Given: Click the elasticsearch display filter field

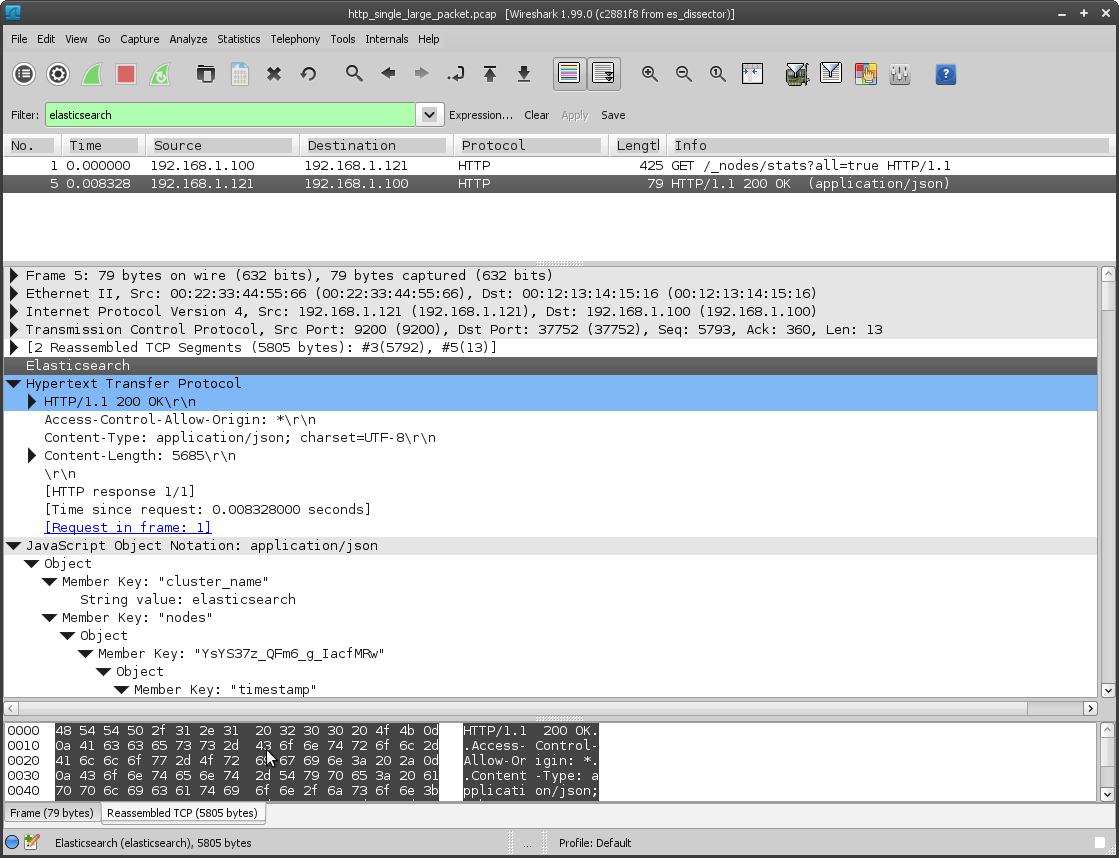Looking at the screenshot, I should click(229, 115).
